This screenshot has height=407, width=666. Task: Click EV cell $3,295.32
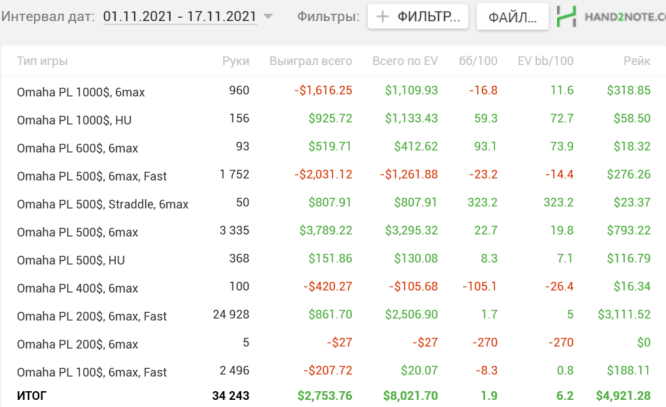click(411, 231)
